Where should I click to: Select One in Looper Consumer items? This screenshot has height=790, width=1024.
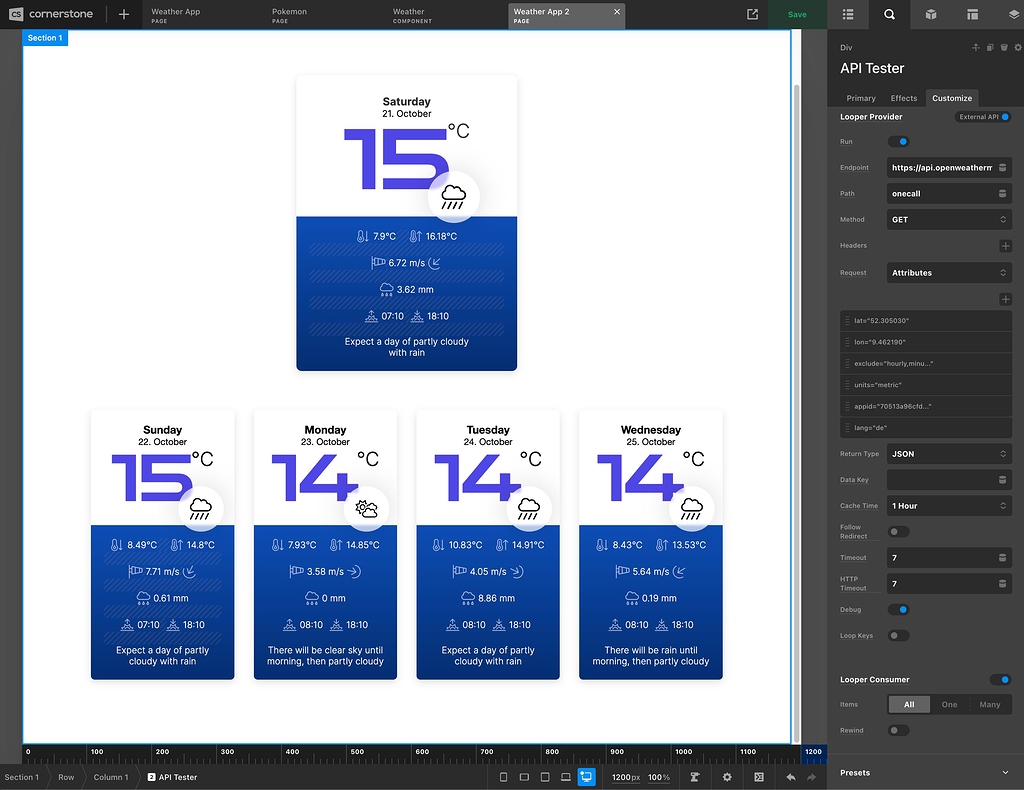[x=949, y=705]
